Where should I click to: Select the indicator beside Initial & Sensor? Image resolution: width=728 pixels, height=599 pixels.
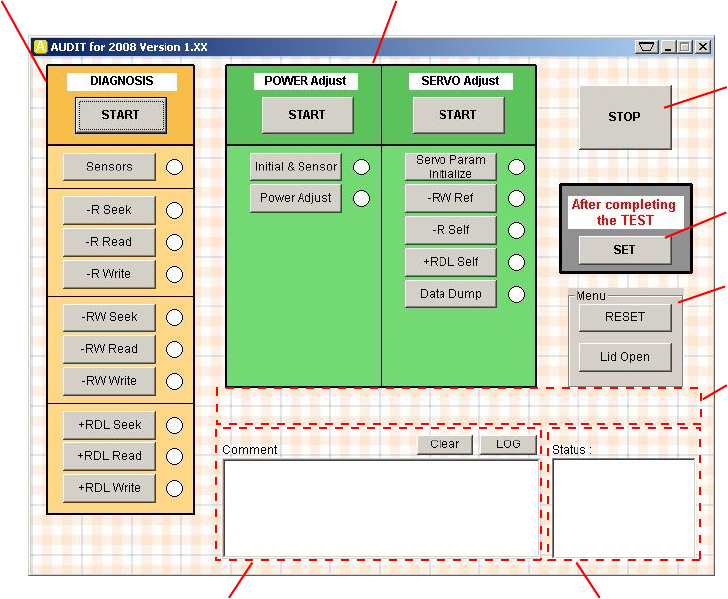pyautogui.click(x=362, y=167)
